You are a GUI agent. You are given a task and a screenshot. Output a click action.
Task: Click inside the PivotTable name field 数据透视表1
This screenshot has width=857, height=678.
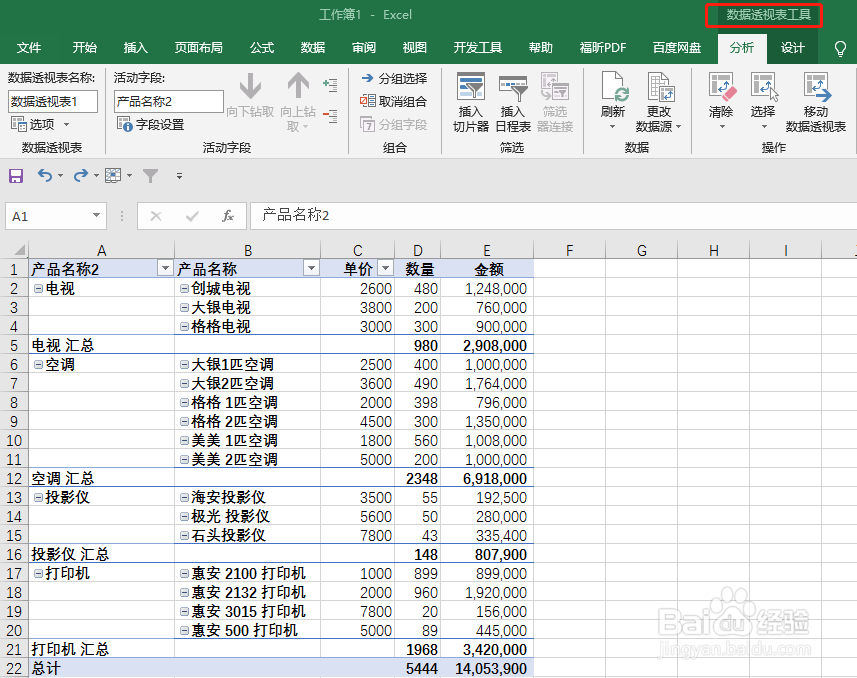[x=52, y=102]
